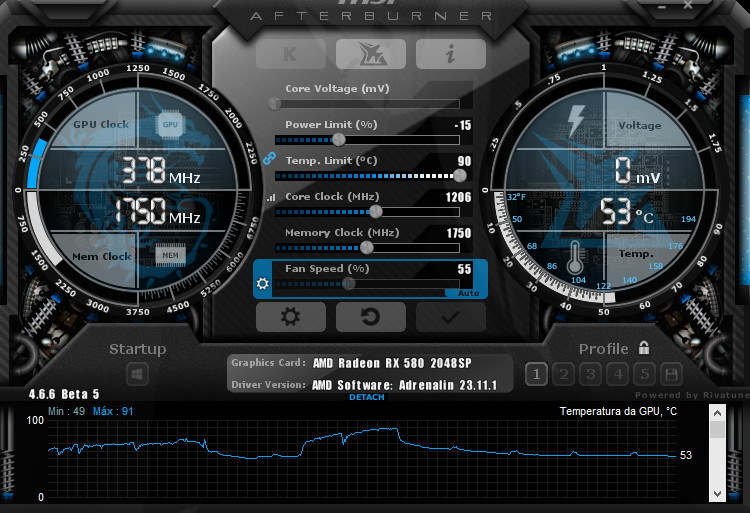
Task: Click the Min : 49 graph label
Action: tap(66, 411)
